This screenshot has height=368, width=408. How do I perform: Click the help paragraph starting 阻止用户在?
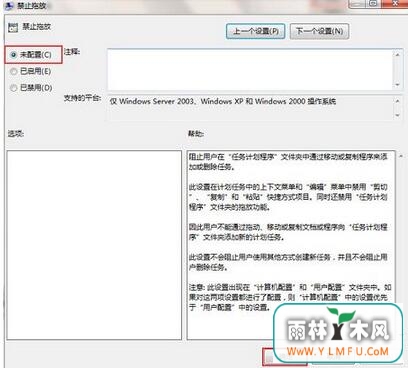(288, 162)
